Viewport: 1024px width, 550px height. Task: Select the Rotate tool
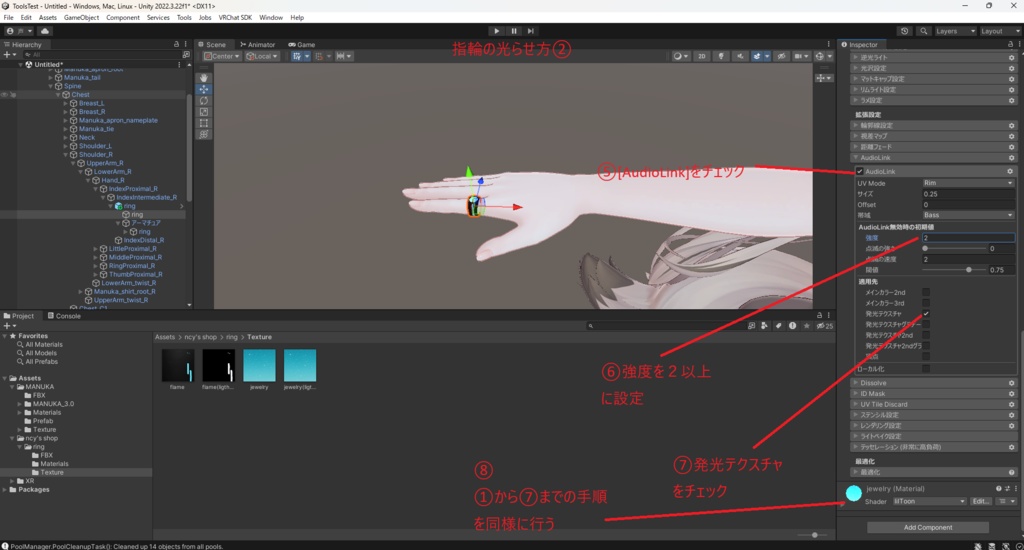click(x=204, y=101)
